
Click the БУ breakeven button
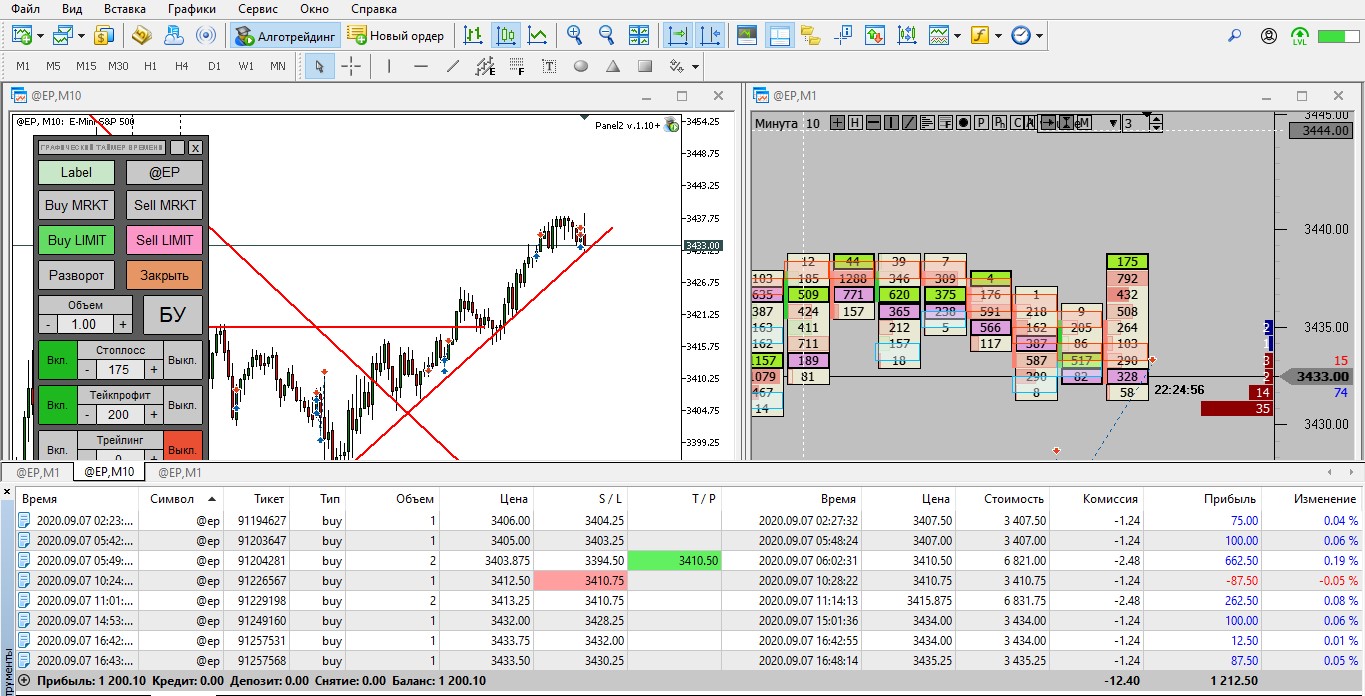coord(173,315)
